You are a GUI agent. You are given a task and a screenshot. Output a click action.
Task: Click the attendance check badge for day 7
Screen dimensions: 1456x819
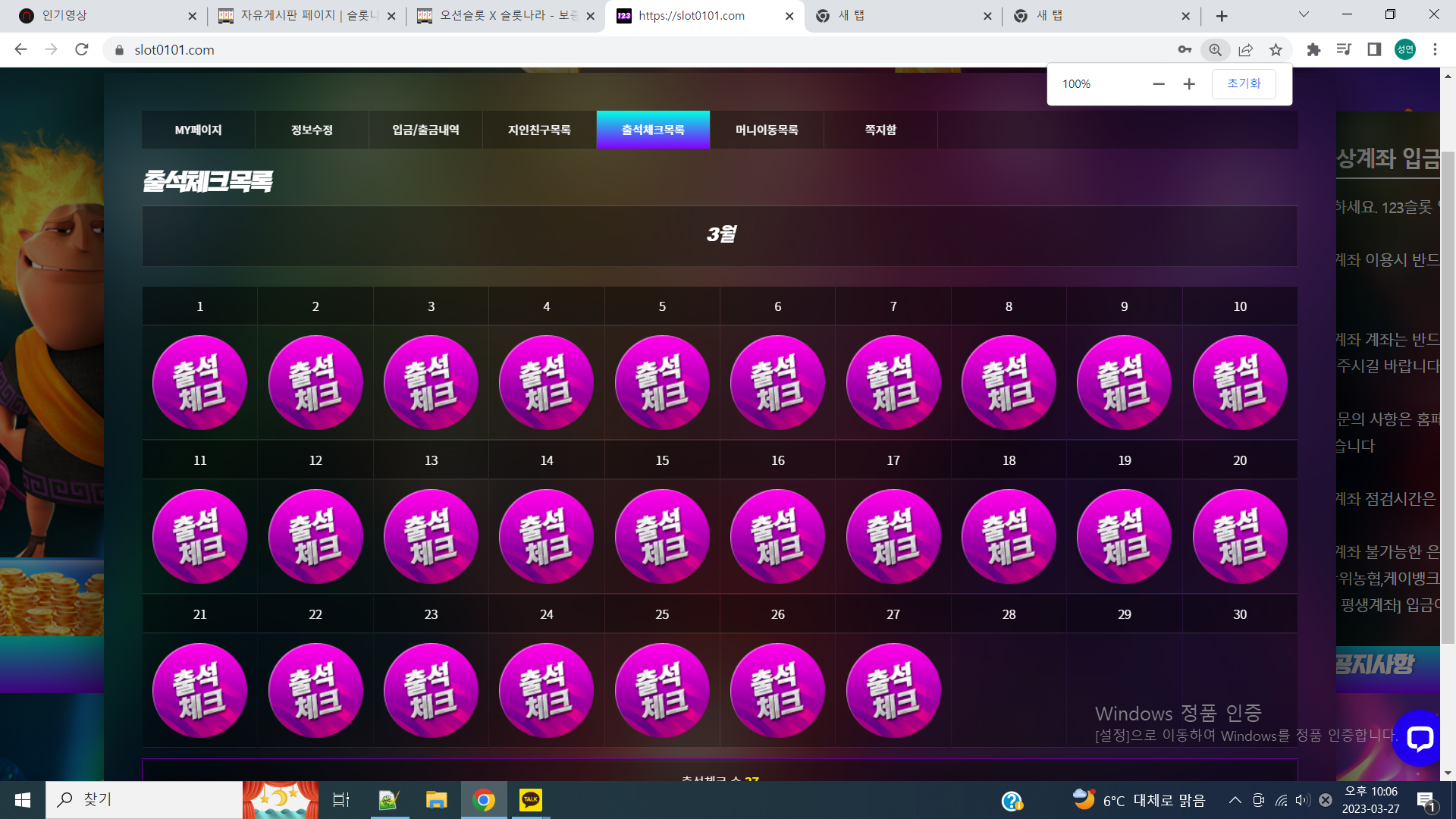893,383
